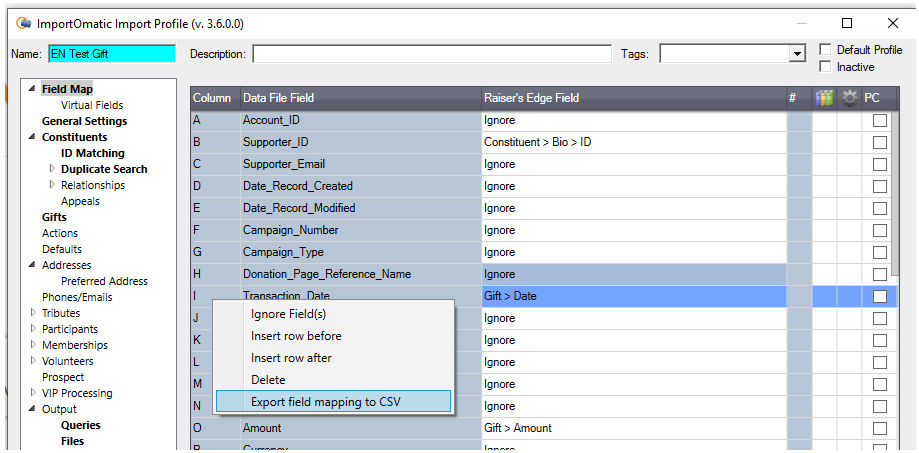Expand the Relationships node
The image size is (919, 453).
coord(52,185)
